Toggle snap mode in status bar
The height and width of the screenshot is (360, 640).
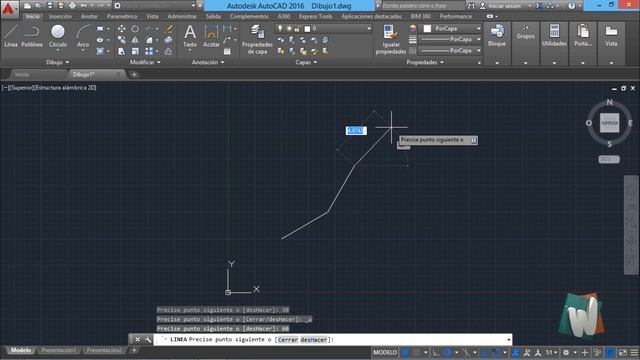tap(416, 352)
